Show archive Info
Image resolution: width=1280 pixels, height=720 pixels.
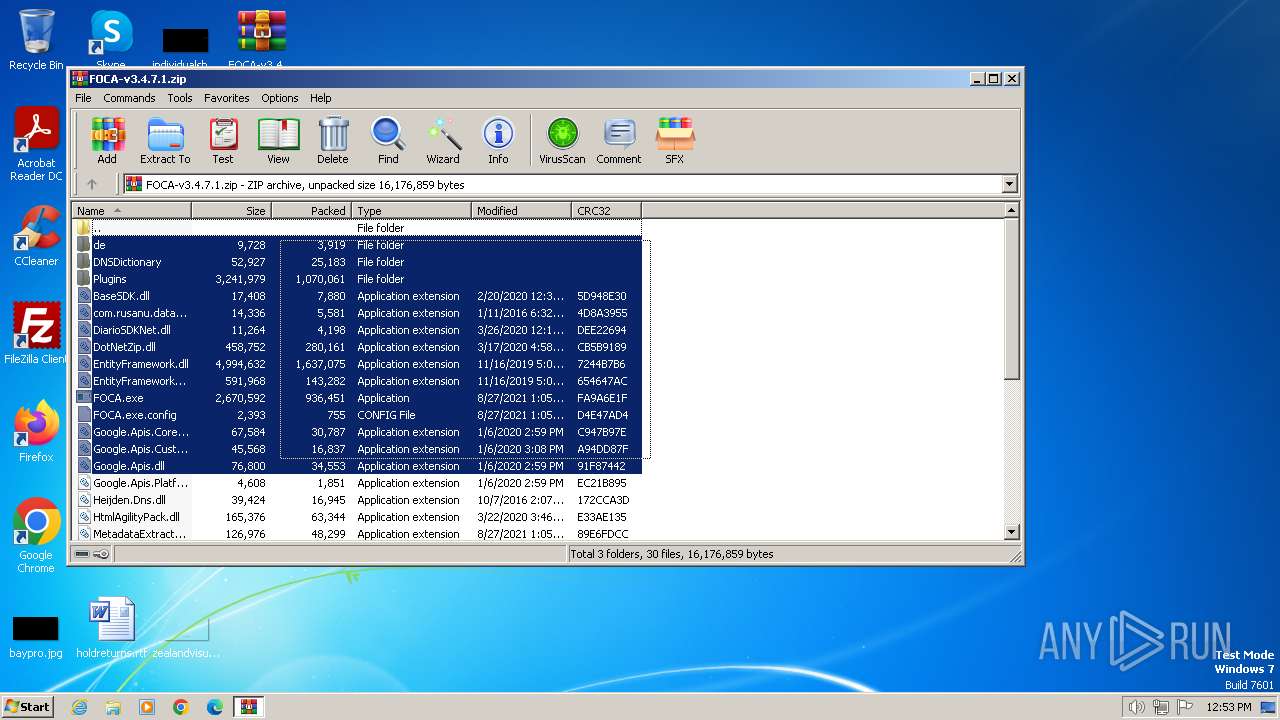[498, 140]
